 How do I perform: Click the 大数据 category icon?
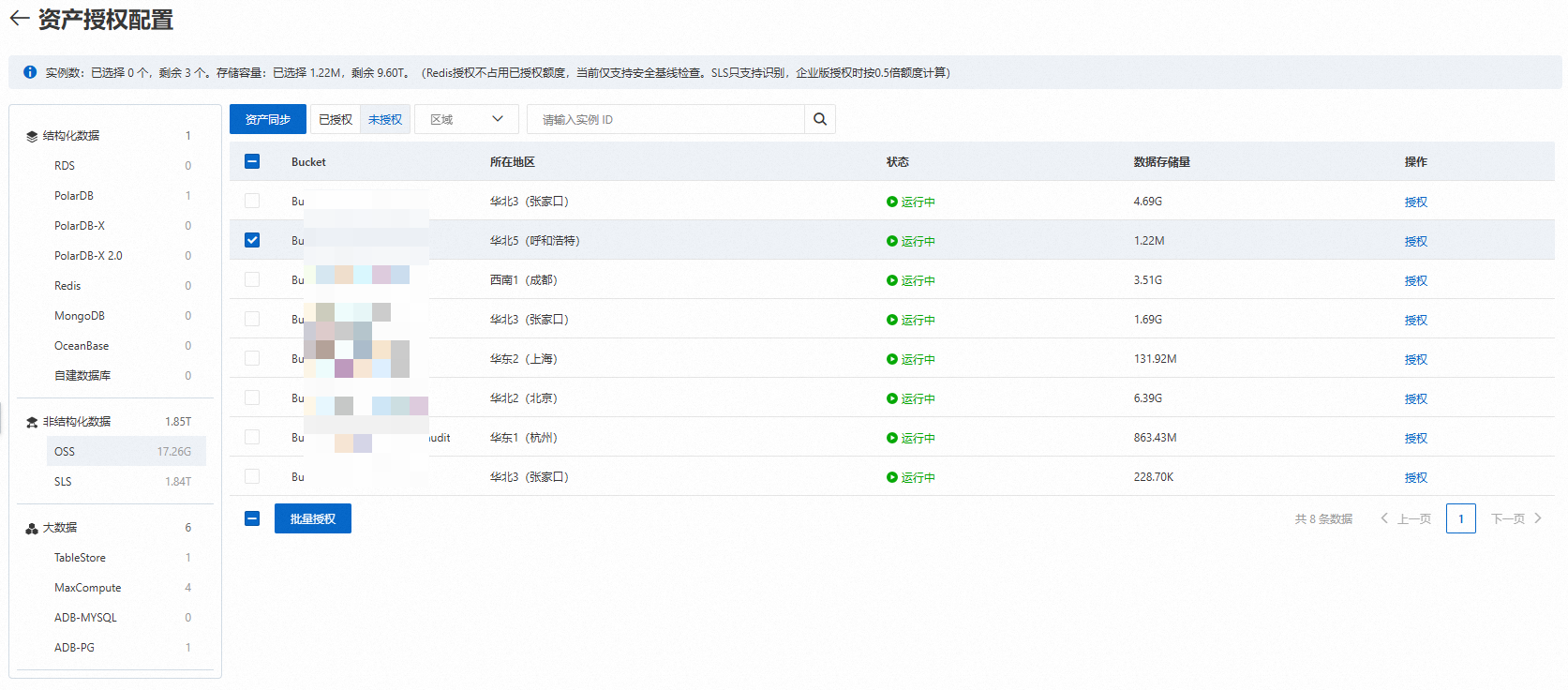(x=32, y=528)
